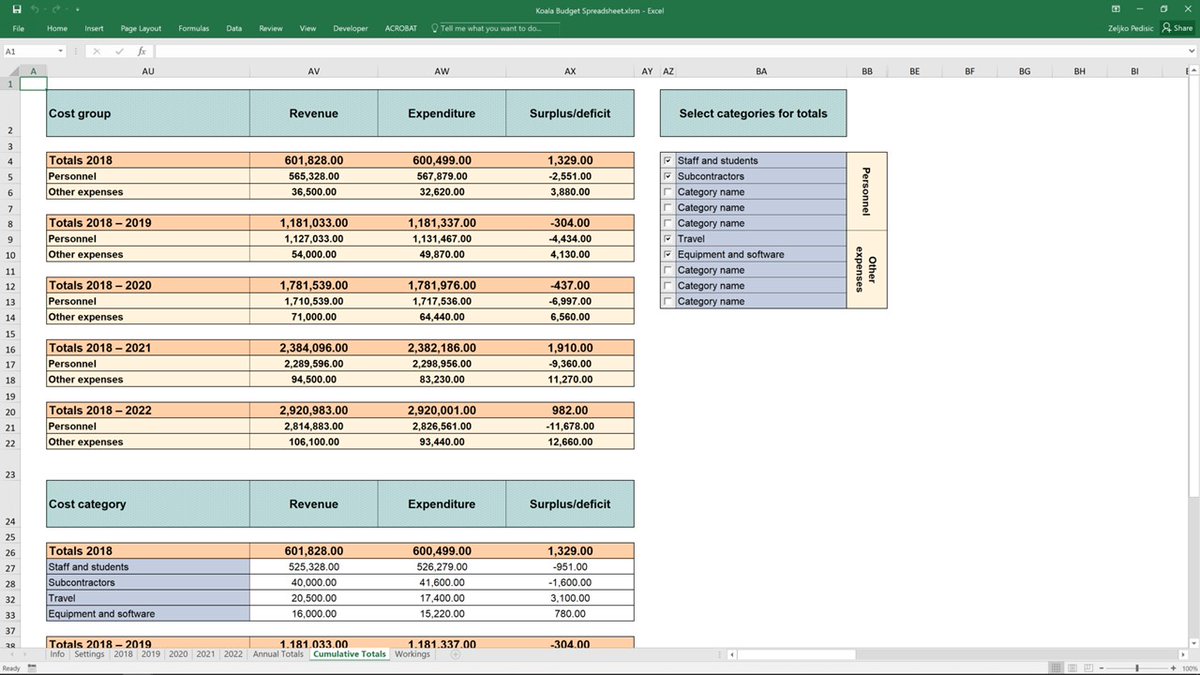Check the last Category name checkbox
The height and width of the screenshot is (675, 1200).
coord(668,301)
